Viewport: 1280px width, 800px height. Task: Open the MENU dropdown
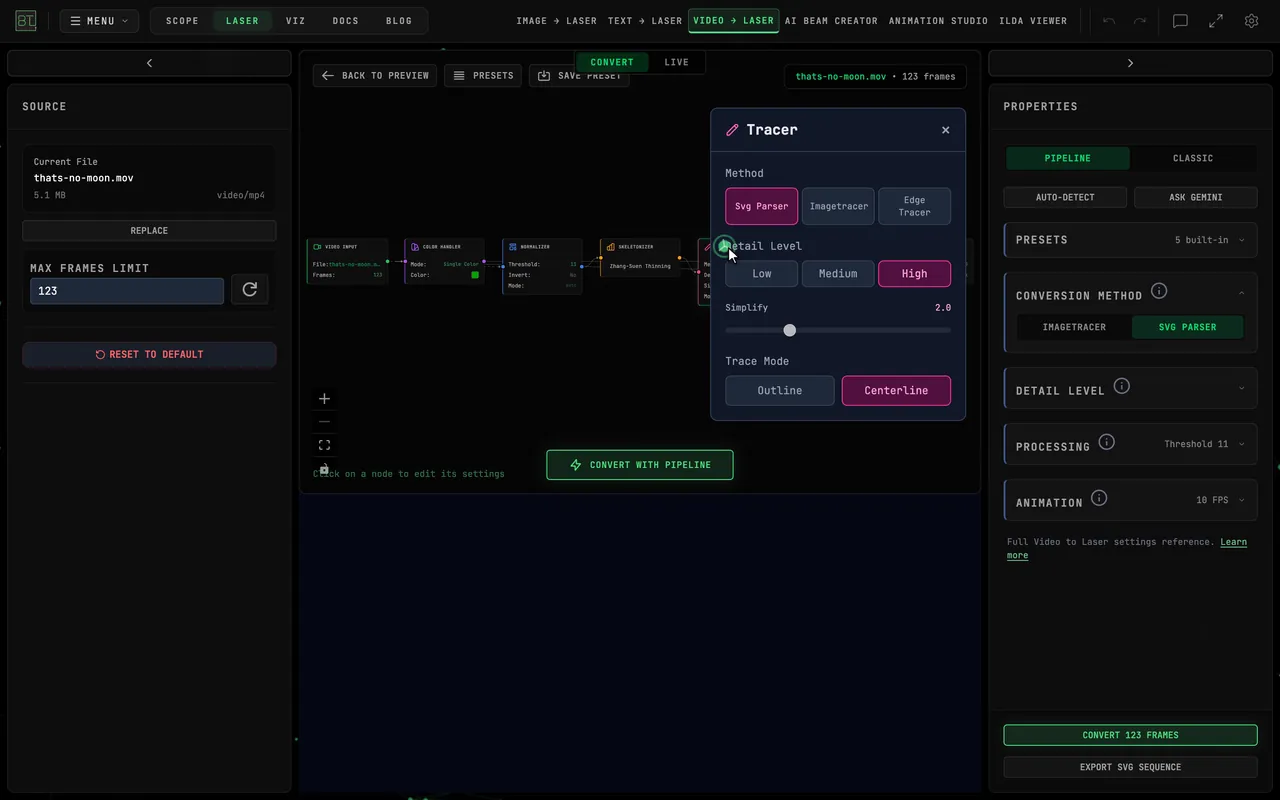coord(99,21)
